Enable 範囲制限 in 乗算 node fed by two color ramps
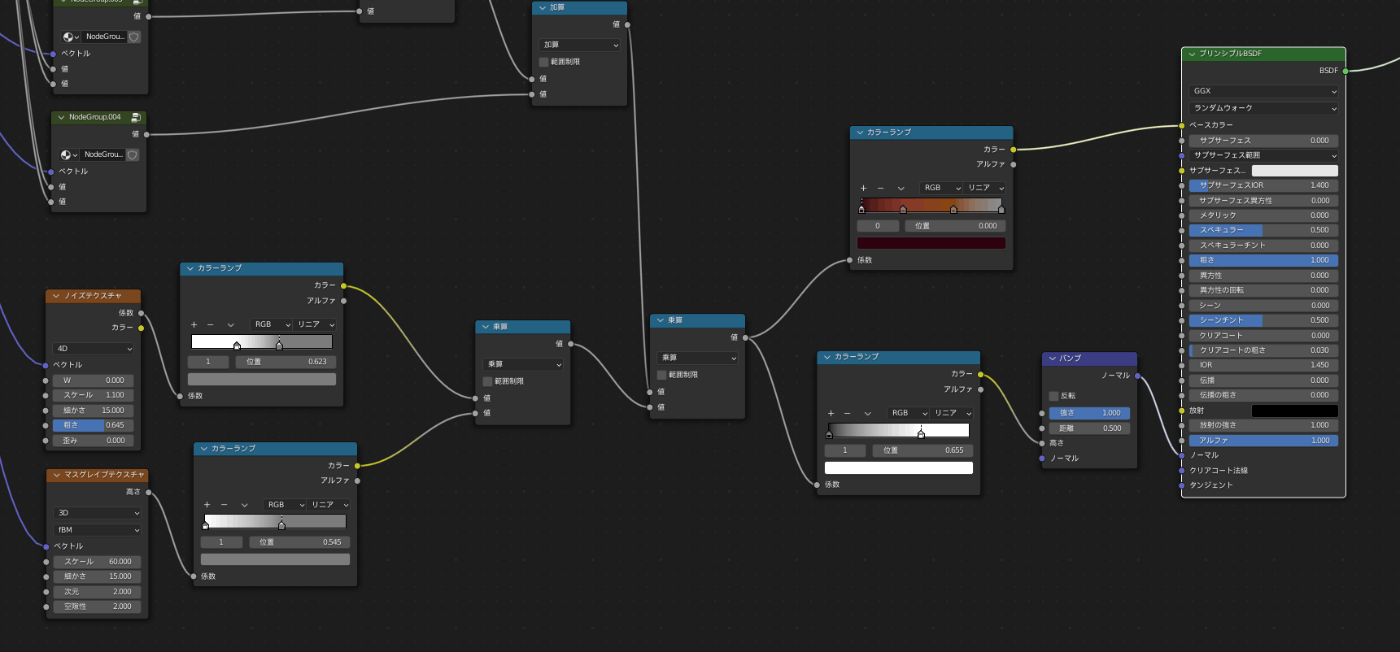 pyautogui.click(x=488, y=381)
